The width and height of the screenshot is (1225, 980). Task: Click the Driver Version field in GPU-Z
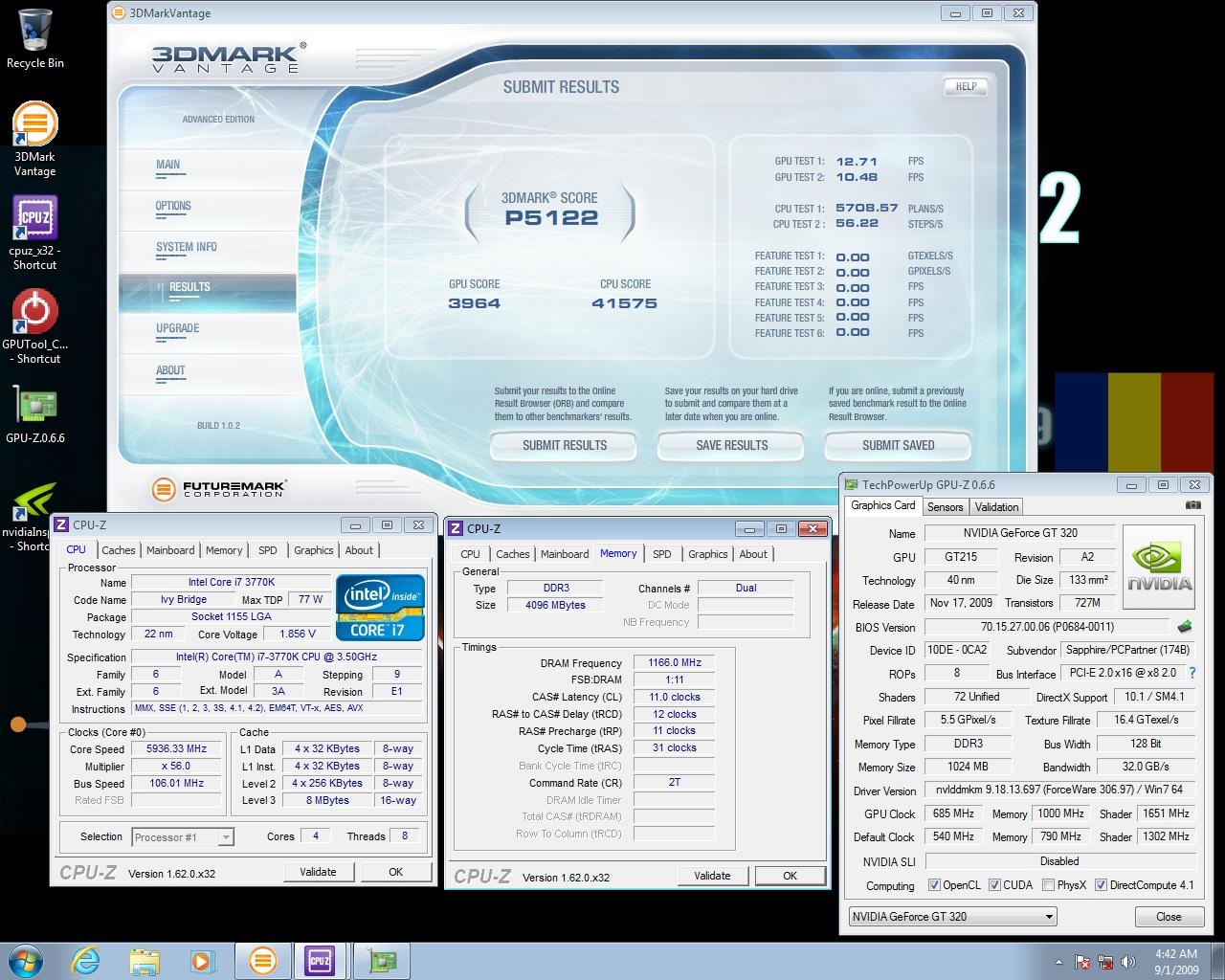click(x=1059, y=791)
